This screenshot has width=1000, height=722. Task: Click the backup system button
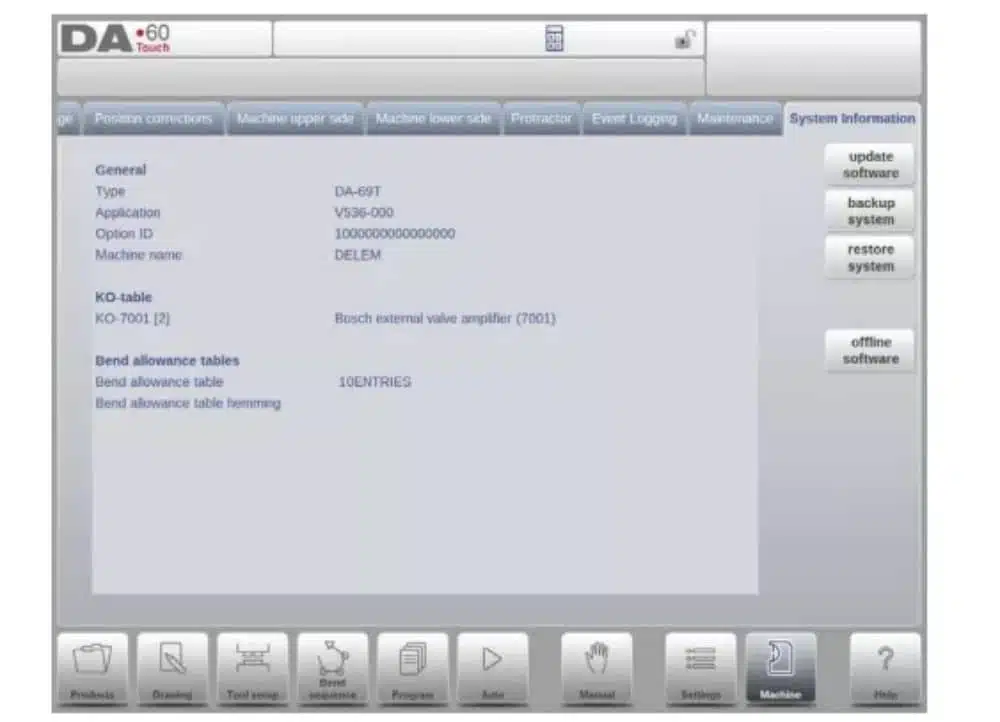point(871,211)
